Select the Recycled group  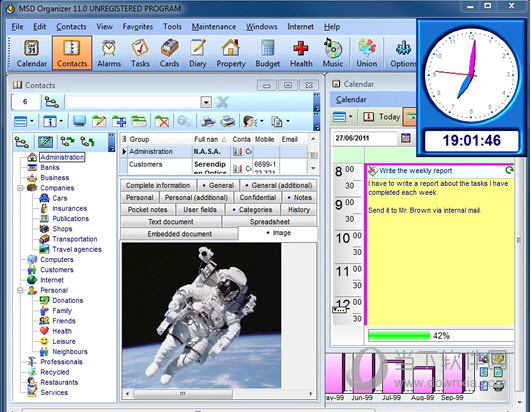pyautogui.click(x=55, y=372)
